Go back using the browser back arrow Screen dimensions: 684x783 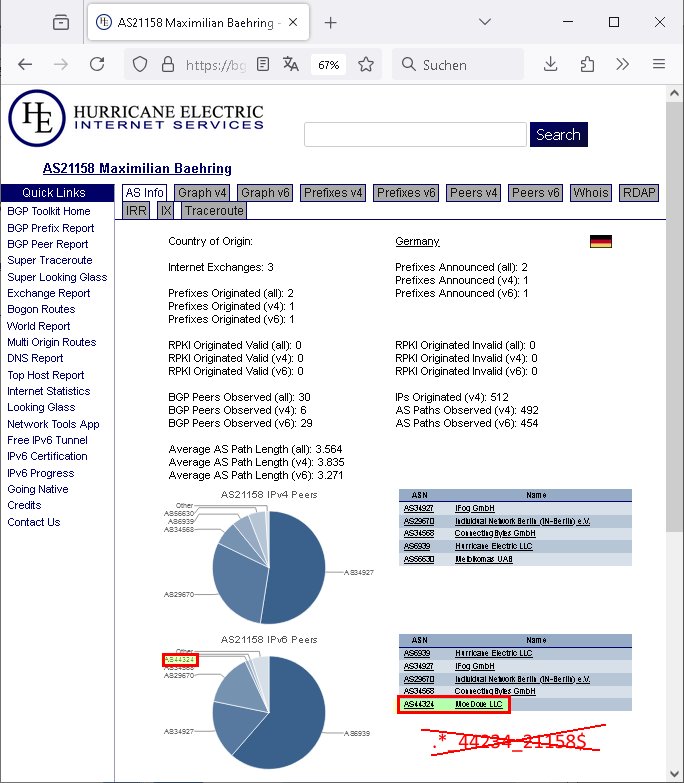(25, 64)
